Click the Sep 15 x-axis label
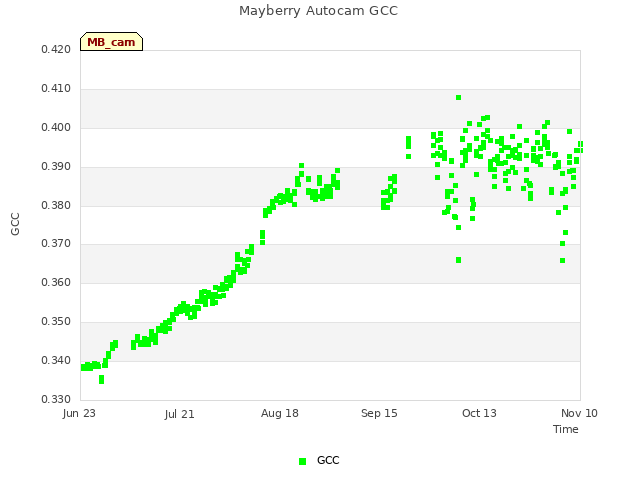The height and width of the screenshot is (480, 640). pyautogui.click(x=379, y=413)
